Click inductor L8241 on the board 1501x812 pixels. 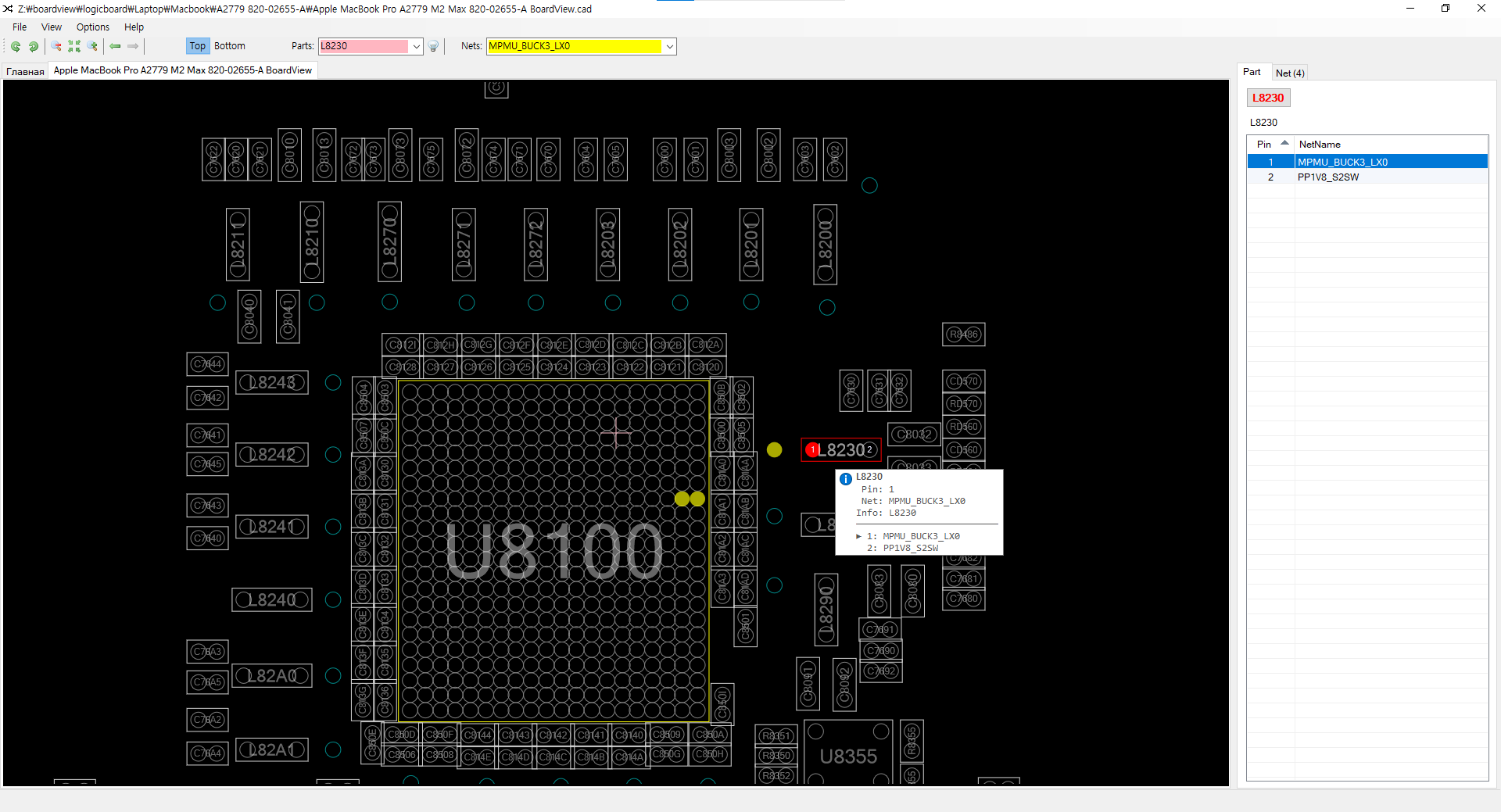[x=272, y=527]
